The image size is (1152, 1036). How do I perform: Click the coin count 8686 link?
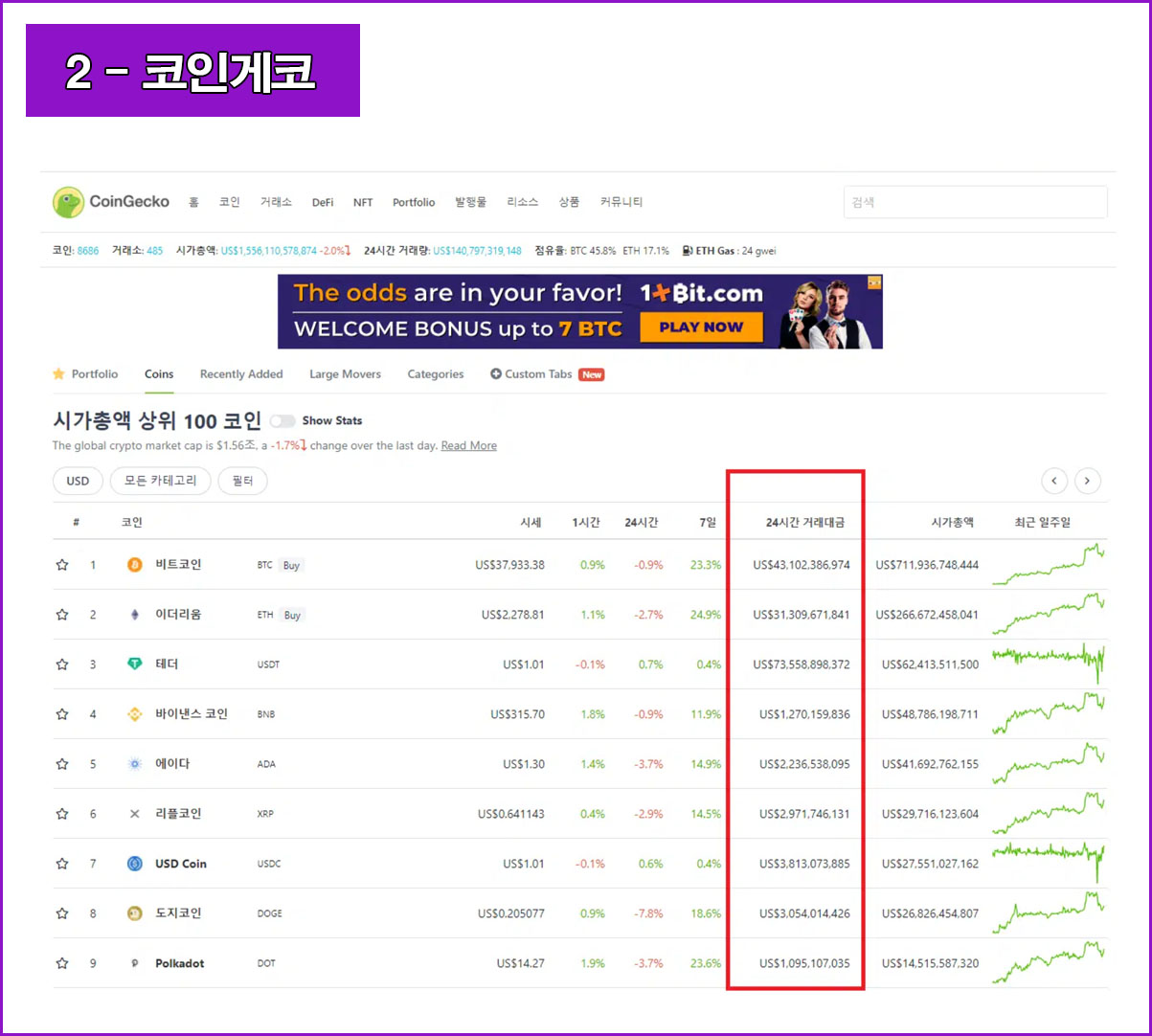tap(88, 251)
